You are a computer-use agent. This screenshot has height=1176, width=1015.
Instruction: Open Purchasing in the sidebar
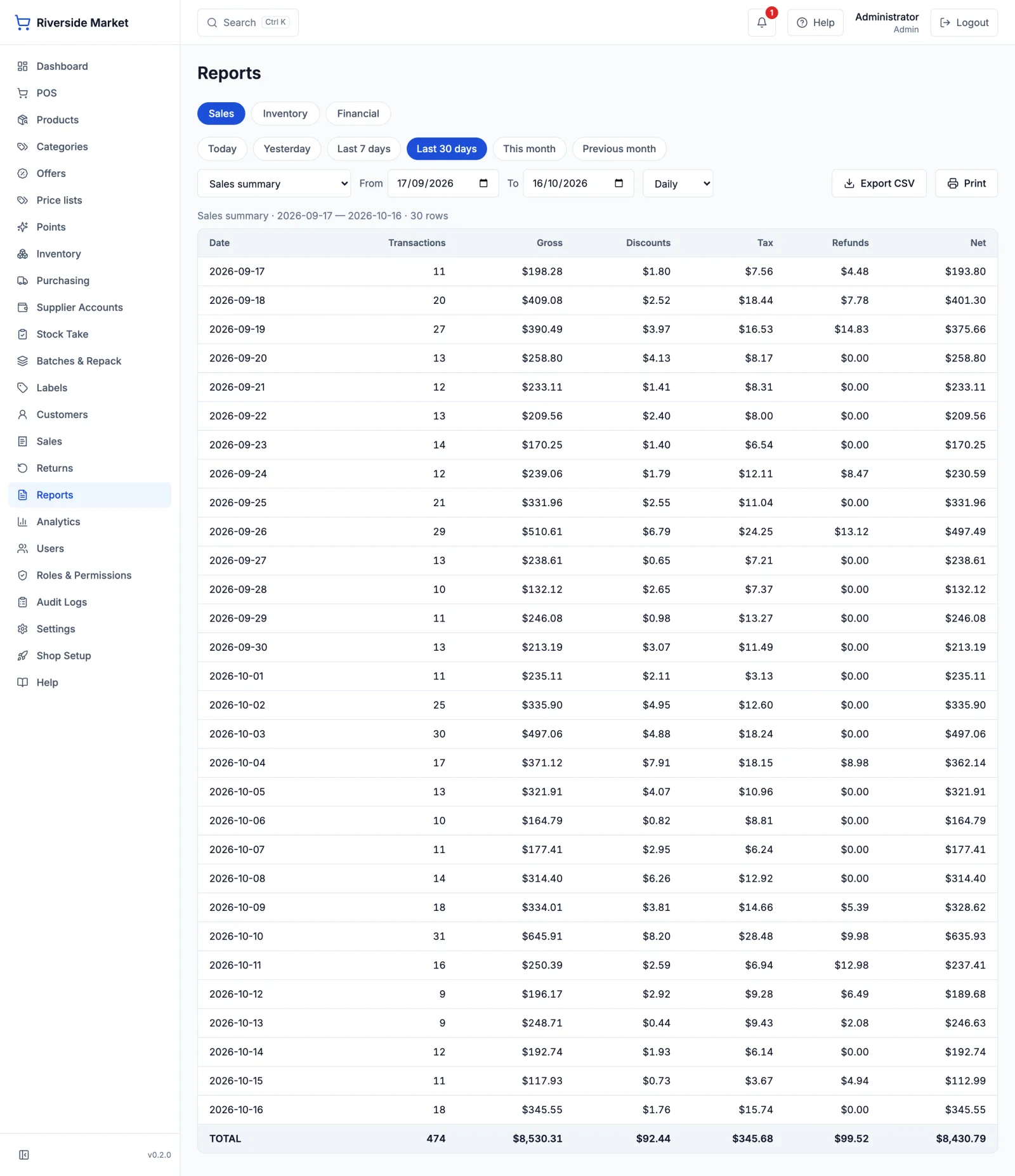[x=90, y=280]
